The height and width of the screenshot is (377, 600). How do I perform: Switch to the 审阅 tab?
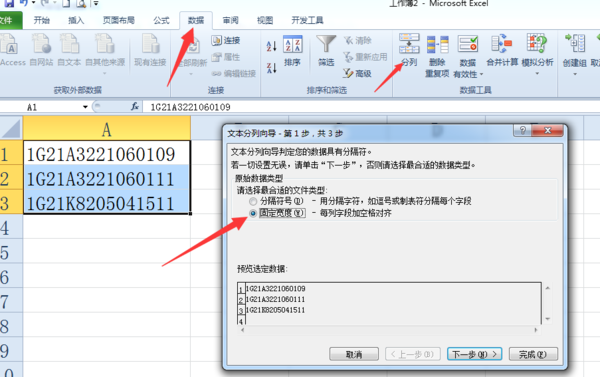(x=230, y=20)
